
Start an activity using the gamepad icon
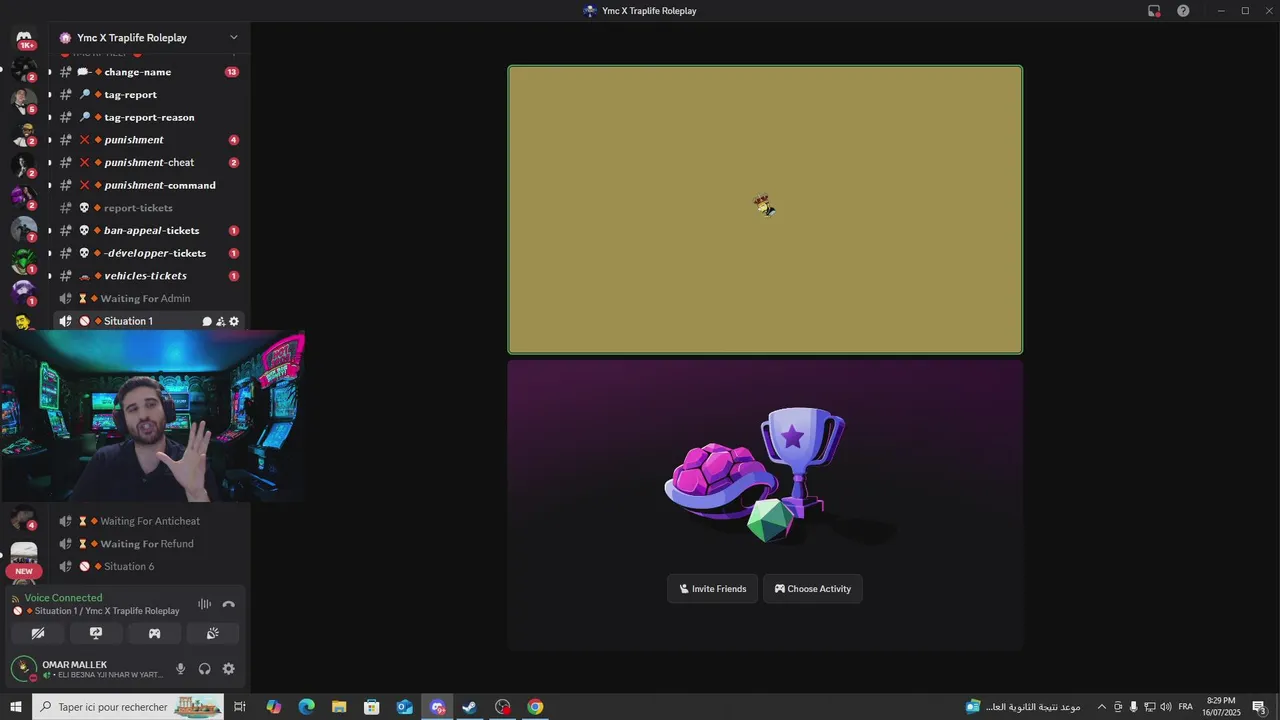(x=154, y=633)
